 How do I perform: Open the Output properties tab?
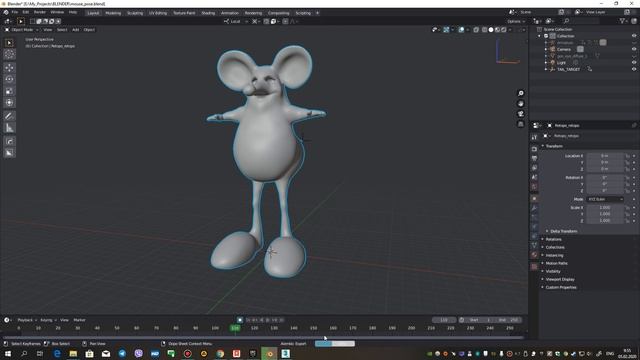tap(534, 158)
